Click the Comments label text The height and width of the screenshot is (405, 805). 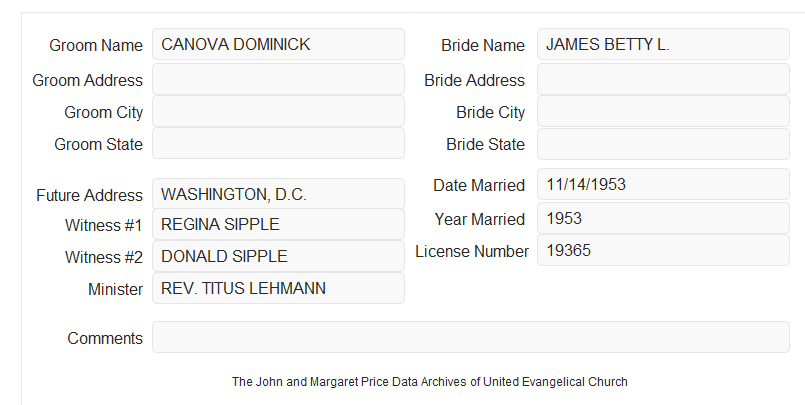[105, 338]
